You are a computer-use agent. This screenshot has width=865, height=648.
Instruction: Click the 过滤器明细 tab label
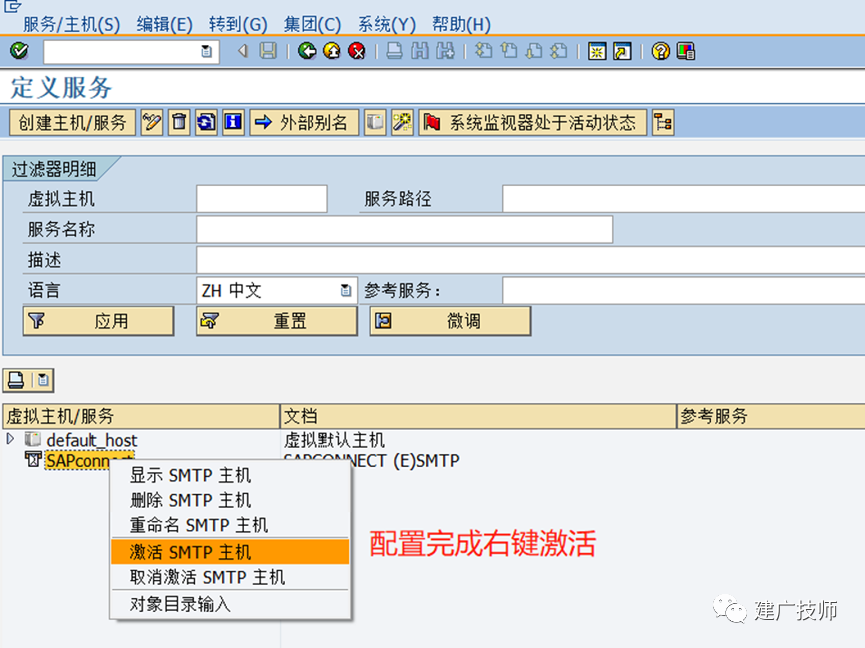[54, 169]
